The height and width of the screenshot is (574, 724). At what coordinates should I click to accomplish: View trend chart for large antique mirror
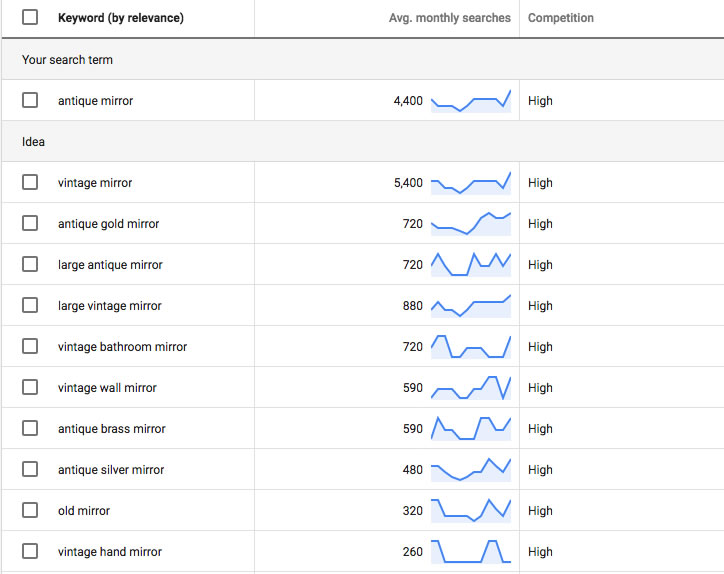coord(471,265)
